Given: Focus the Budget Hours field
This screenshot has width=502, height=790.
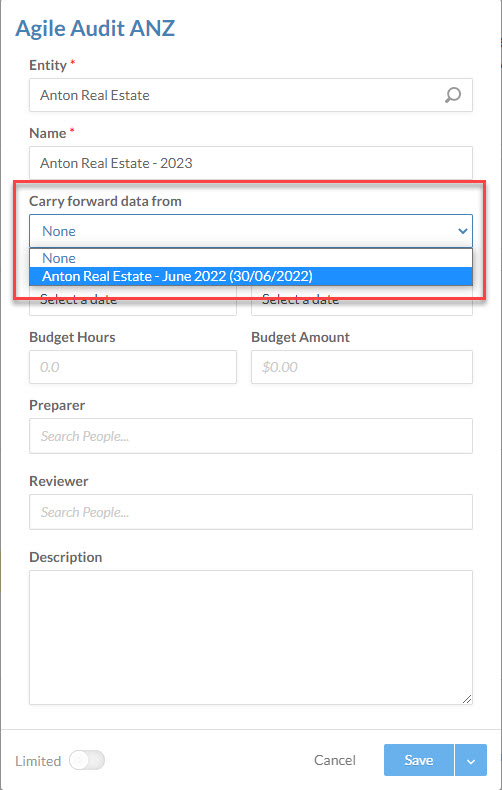Looking at the screenshot, I should coord(133,367).
